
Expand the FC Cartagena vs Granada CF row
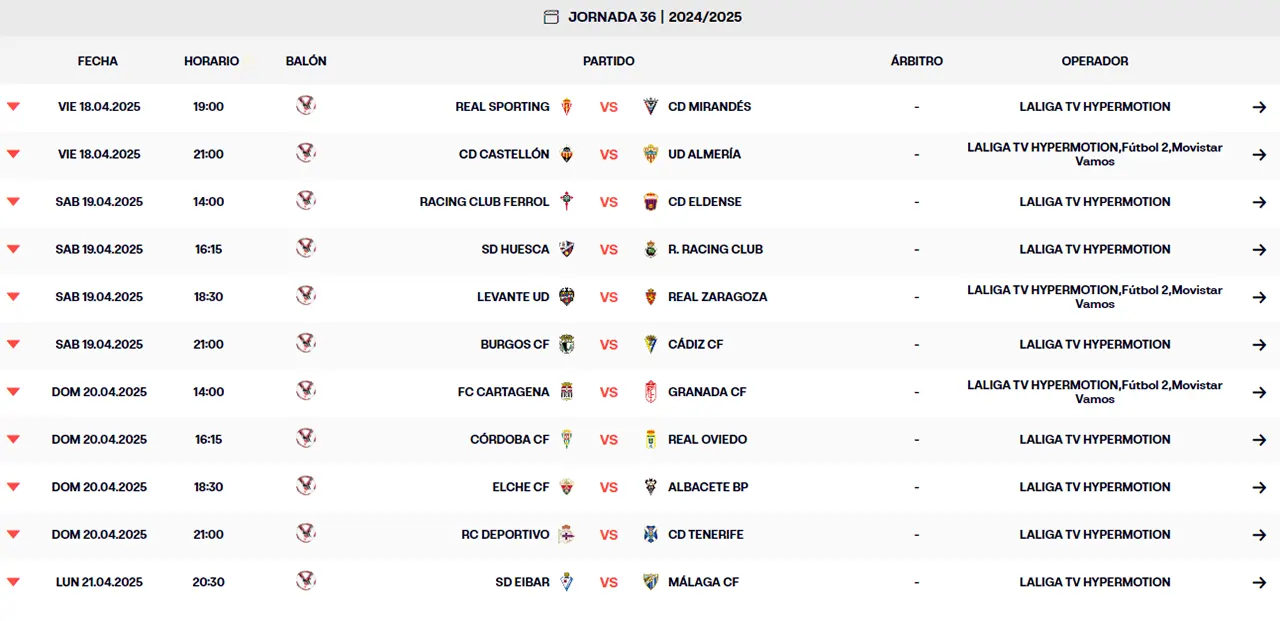click(13, 392)
